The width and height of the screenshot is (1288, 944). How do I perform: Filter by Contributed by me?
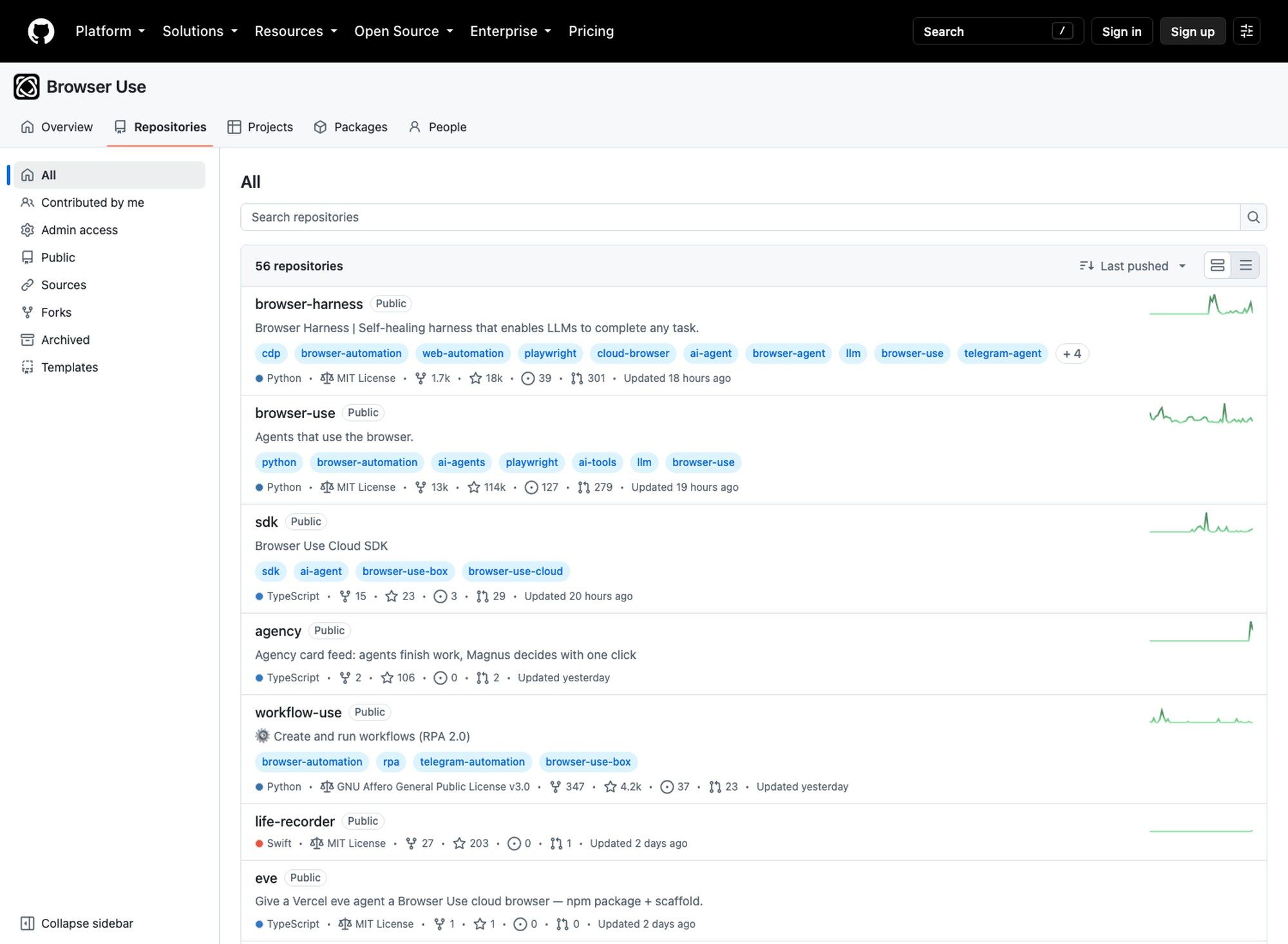[109, 202]
